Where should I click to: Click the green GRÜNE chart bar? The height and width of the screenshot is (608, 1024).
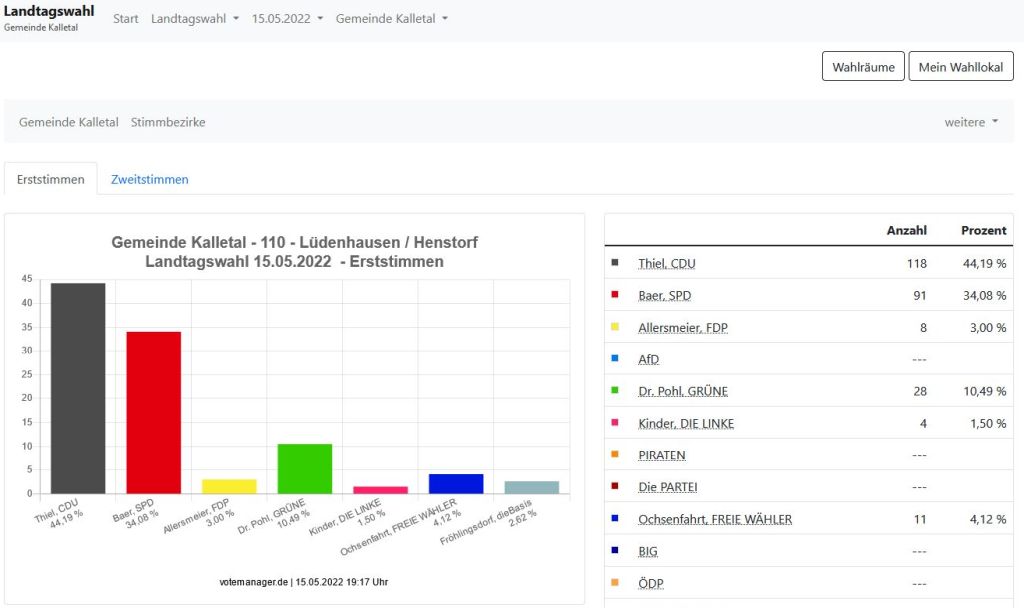305,469
